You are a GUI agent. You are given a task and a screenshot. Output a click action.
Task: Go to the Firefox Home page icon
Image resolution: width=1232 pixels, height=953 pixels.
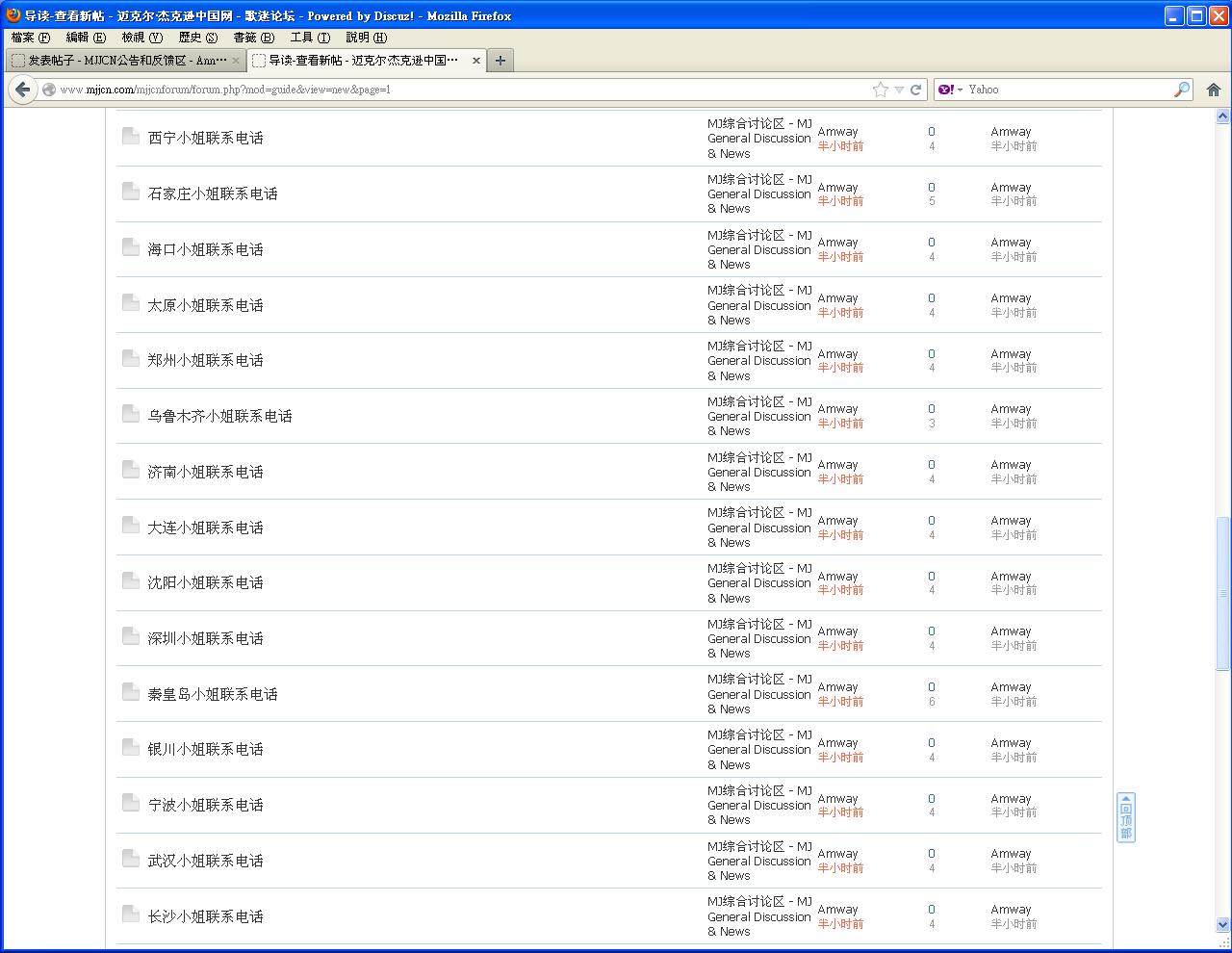click(x=1213, y=90)
